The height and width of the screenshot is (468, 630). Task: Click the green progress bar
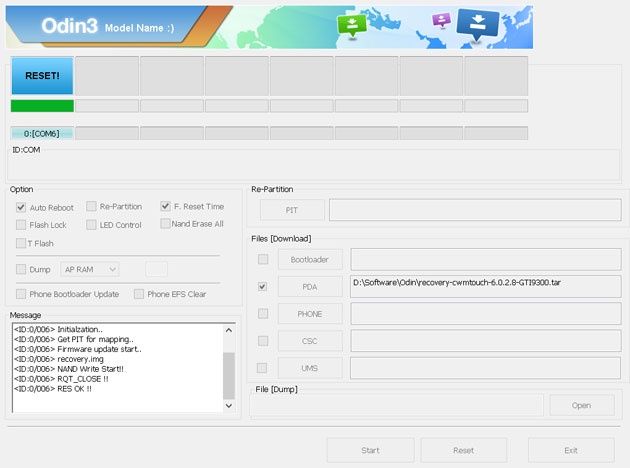pos(42,106)
